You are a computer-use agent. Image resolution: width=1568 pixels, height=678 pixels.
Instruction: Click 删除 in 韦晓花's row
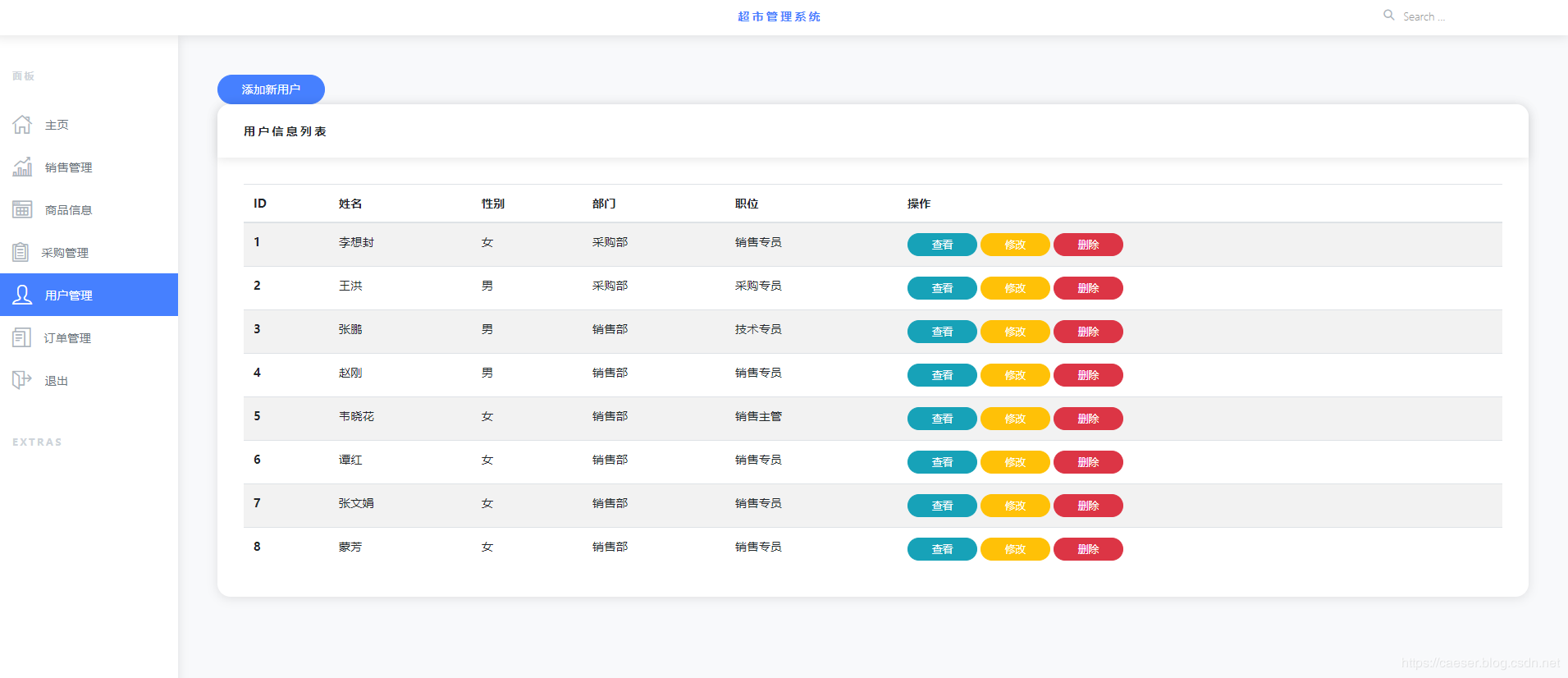click(x=1088, y=419)
